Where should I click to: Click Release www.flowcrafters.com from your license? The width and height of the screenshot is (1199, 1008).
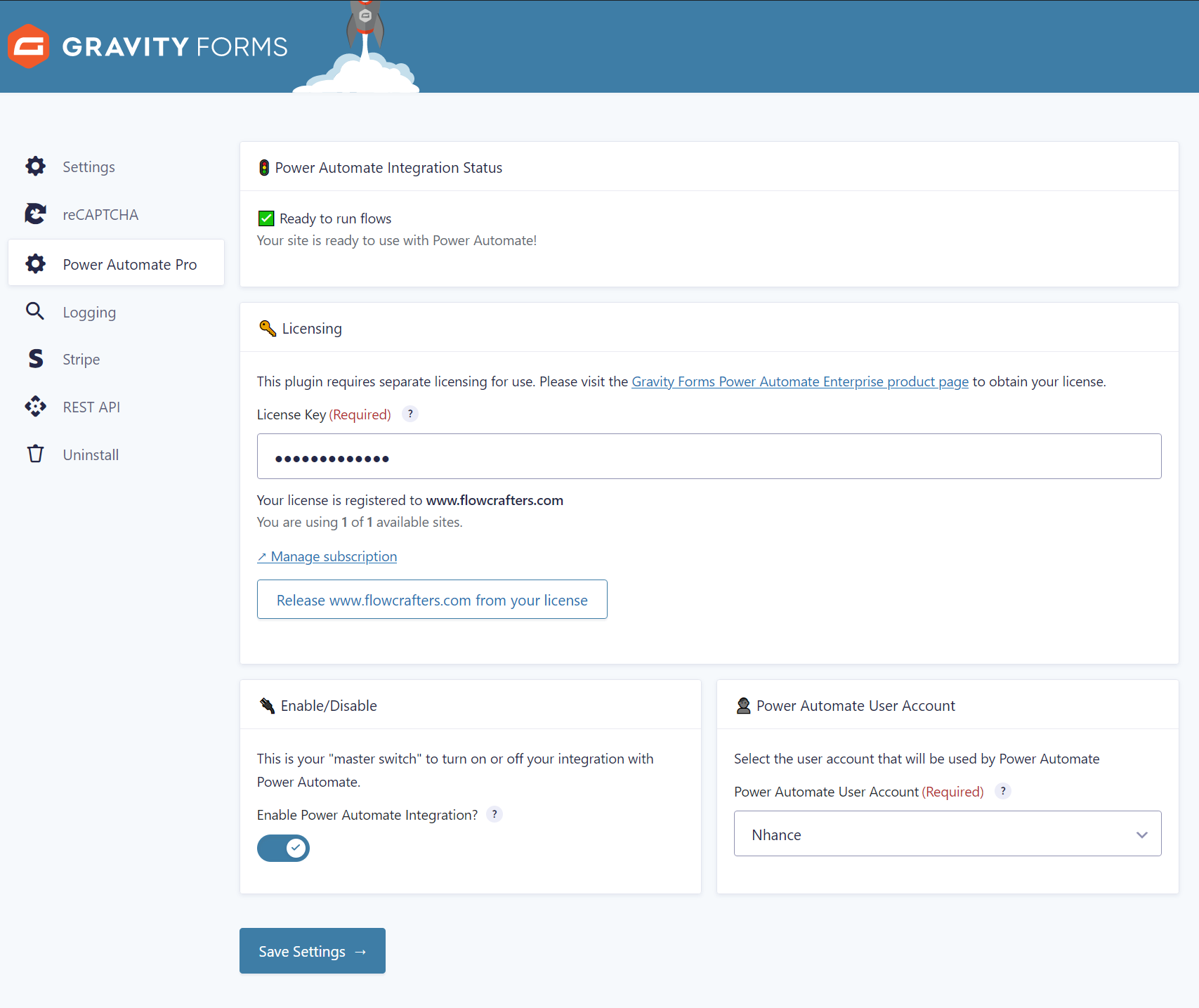(432, 600)
